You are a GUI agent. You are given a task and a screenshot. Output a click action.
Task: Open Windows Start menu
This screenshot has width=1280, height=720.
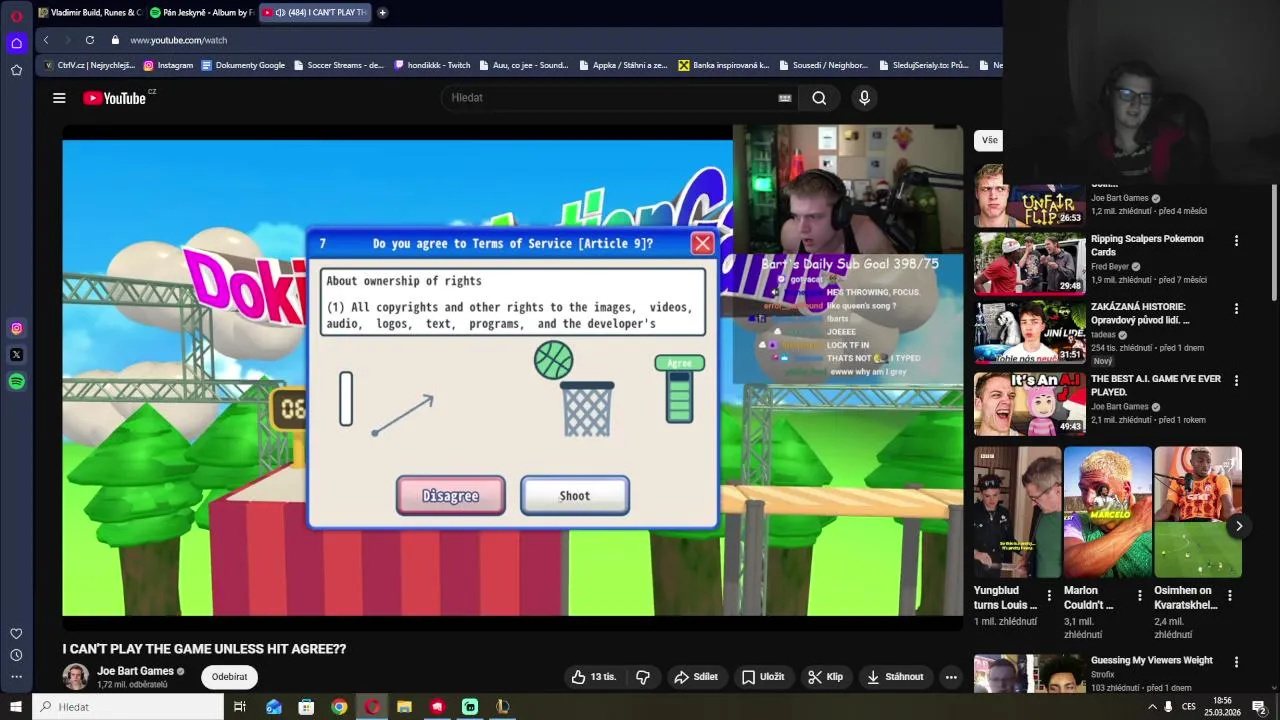pos(15,707)
